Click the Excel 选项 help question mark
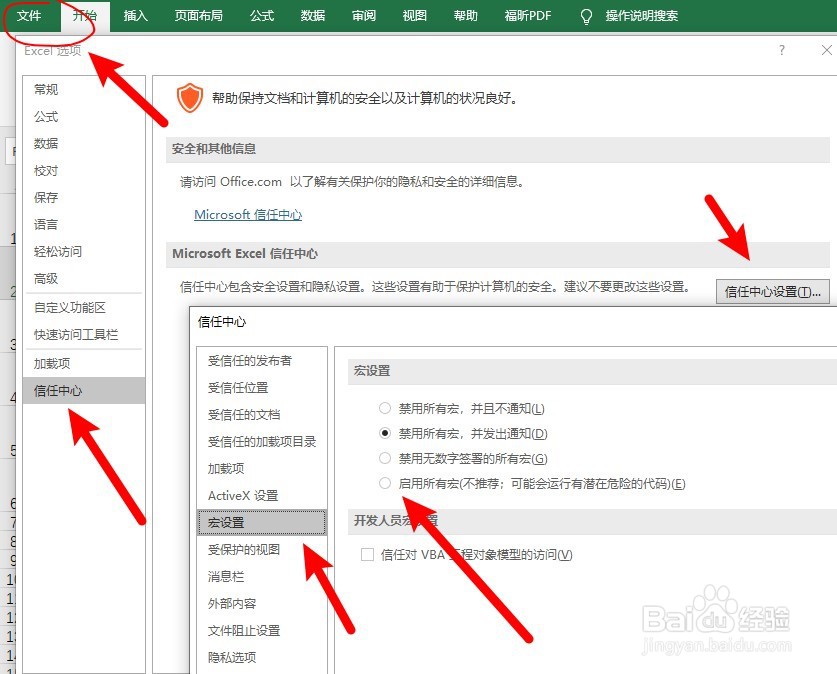Image resolution: width=837 pixels, height=674 pixels. point(781,50)
